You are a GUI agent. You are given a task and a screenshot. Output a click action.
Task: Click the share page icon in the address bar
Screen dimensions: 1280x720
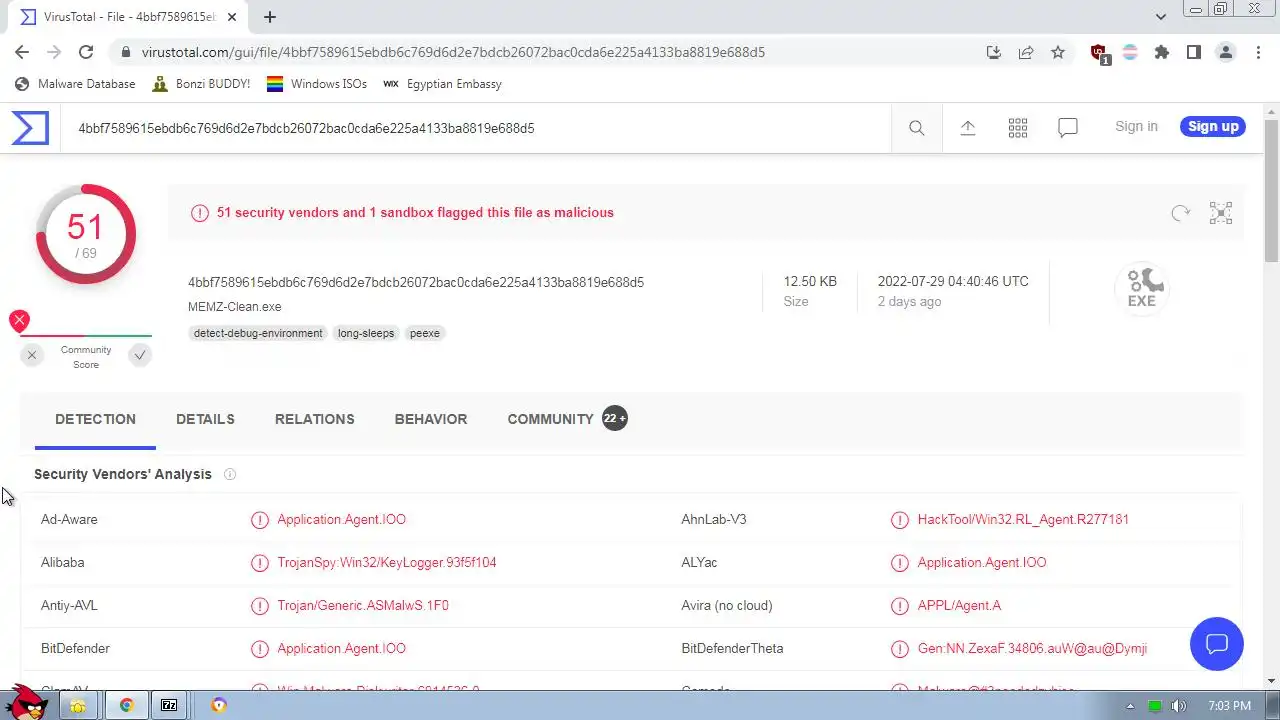tap(1026, 52)
